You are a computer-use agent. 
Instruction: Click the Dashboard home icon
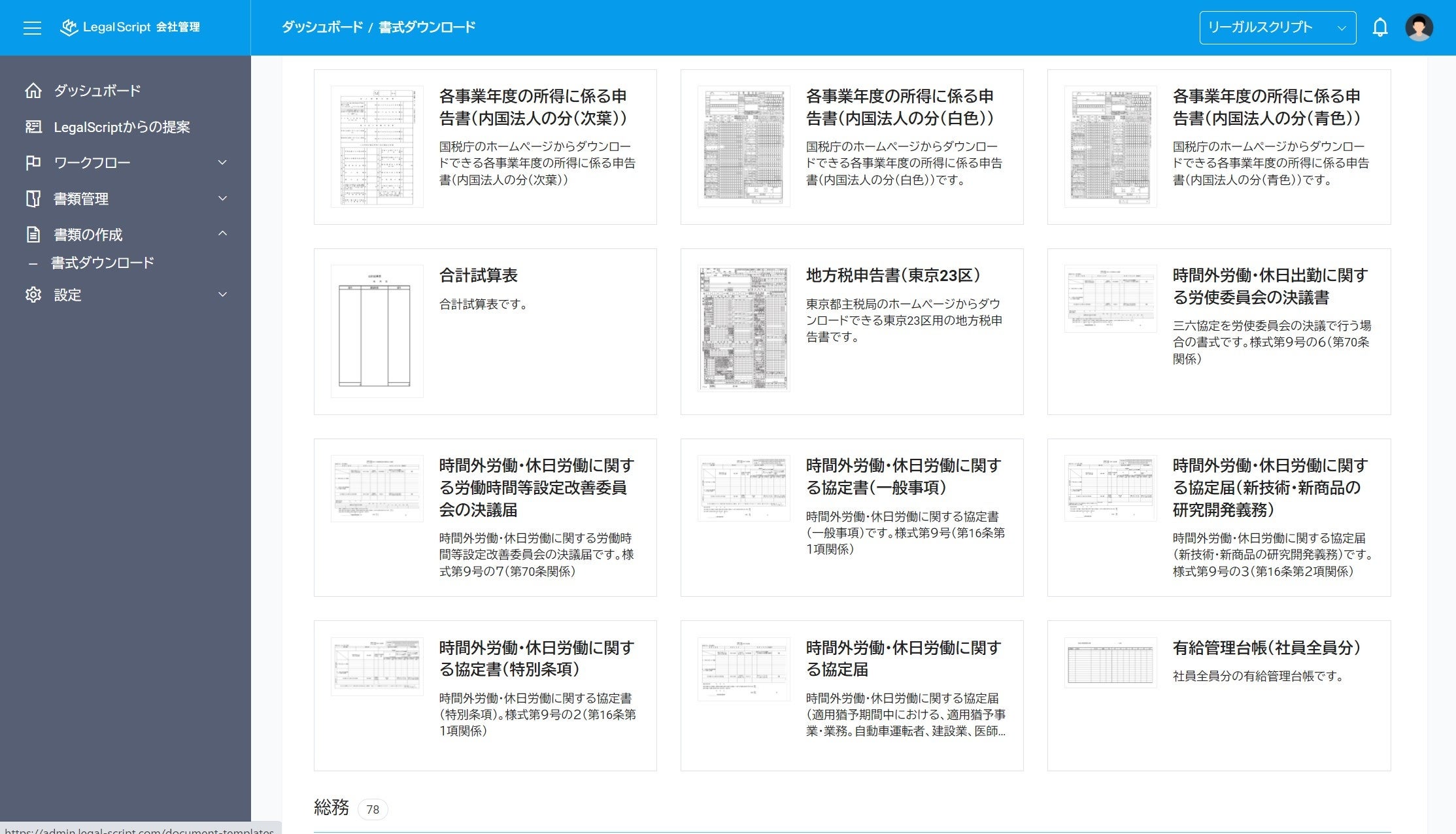33,91
